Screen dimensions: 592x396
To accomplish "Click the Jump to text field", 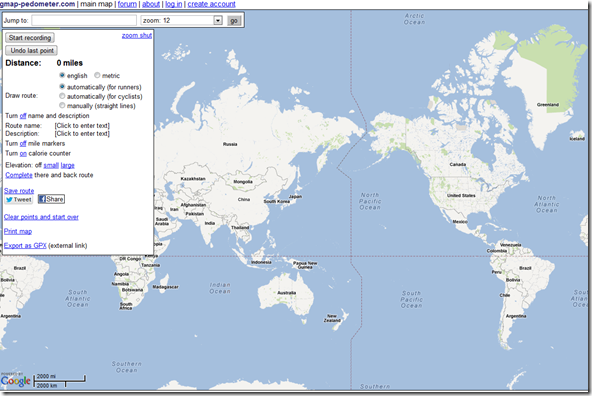I will [84, 20].
